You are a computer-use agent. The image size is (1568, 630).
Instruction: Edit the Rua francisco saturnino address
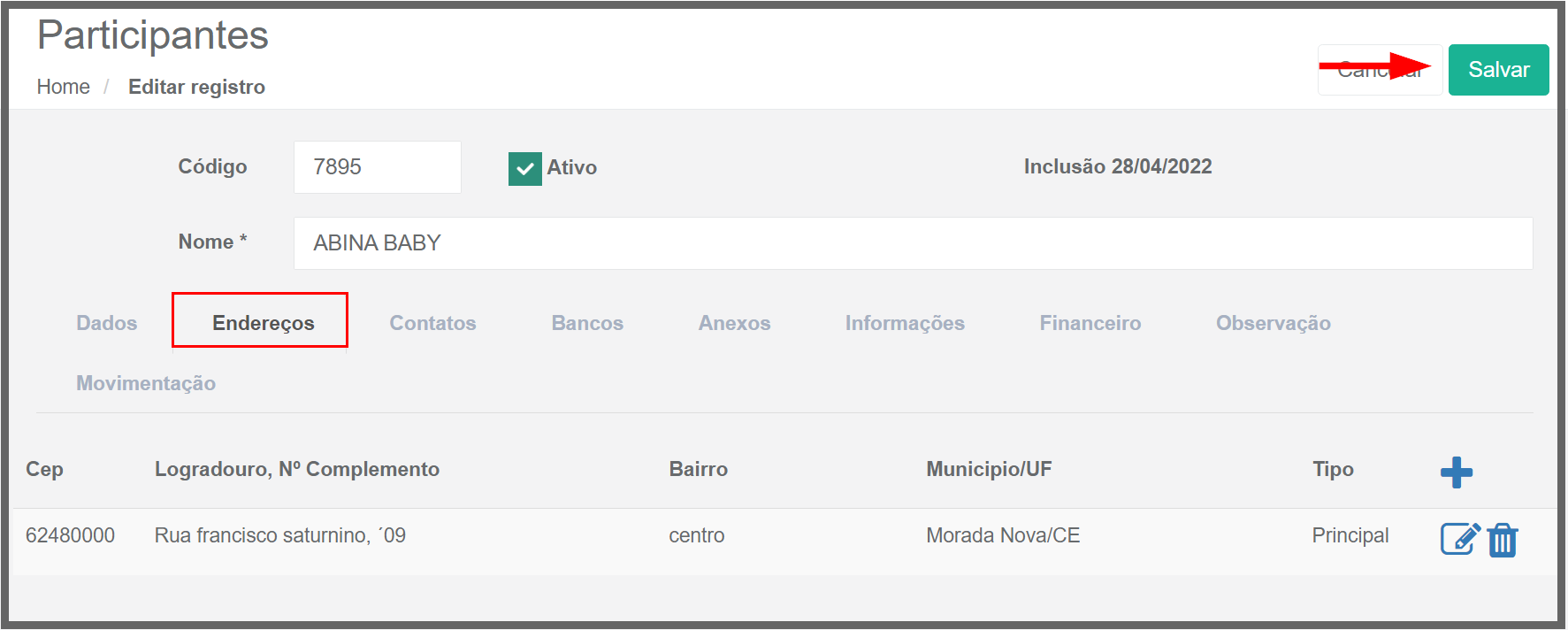(x=1459, y=538)
